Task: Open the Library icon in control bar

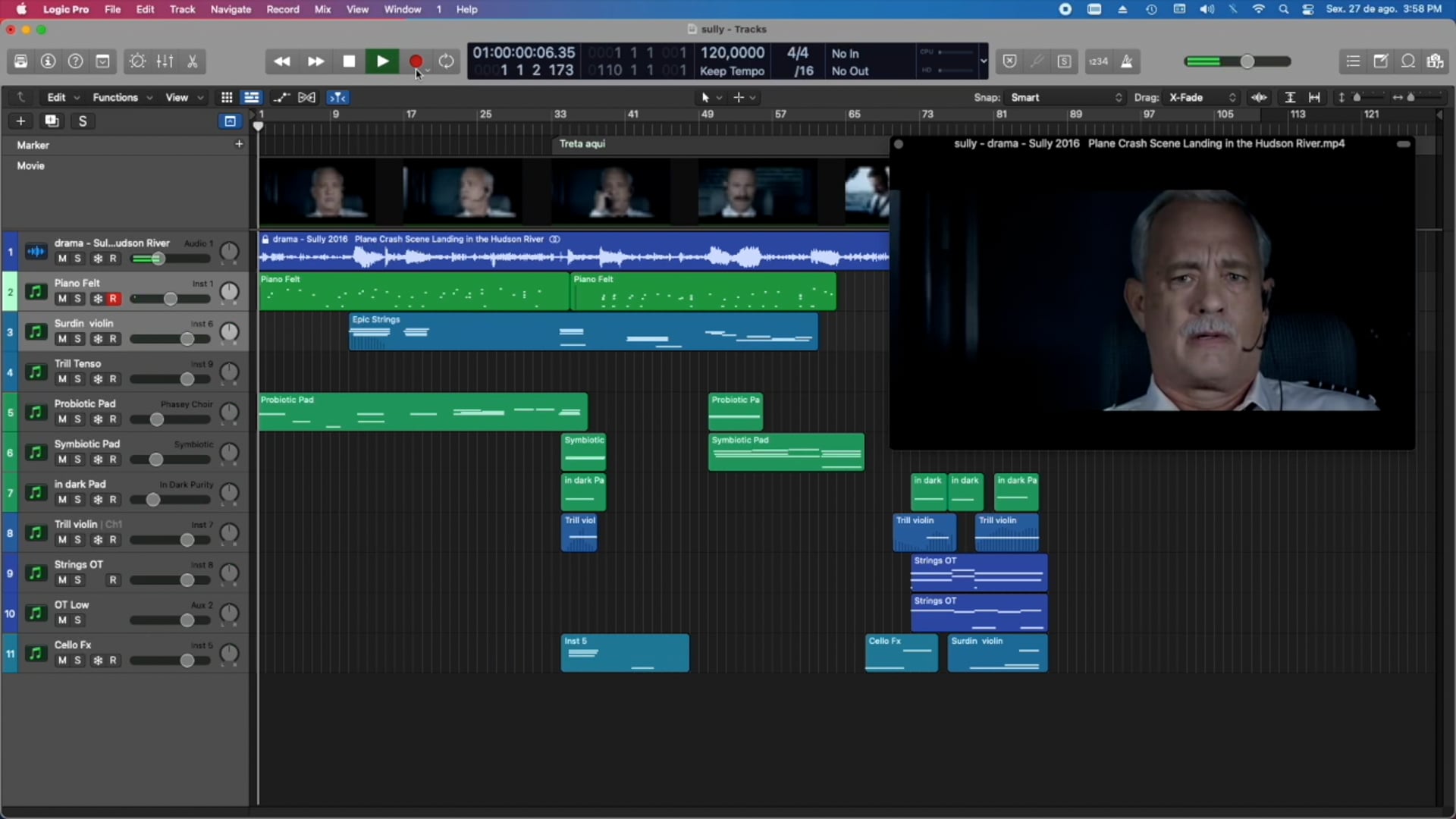Action: [x=20, y=61]
